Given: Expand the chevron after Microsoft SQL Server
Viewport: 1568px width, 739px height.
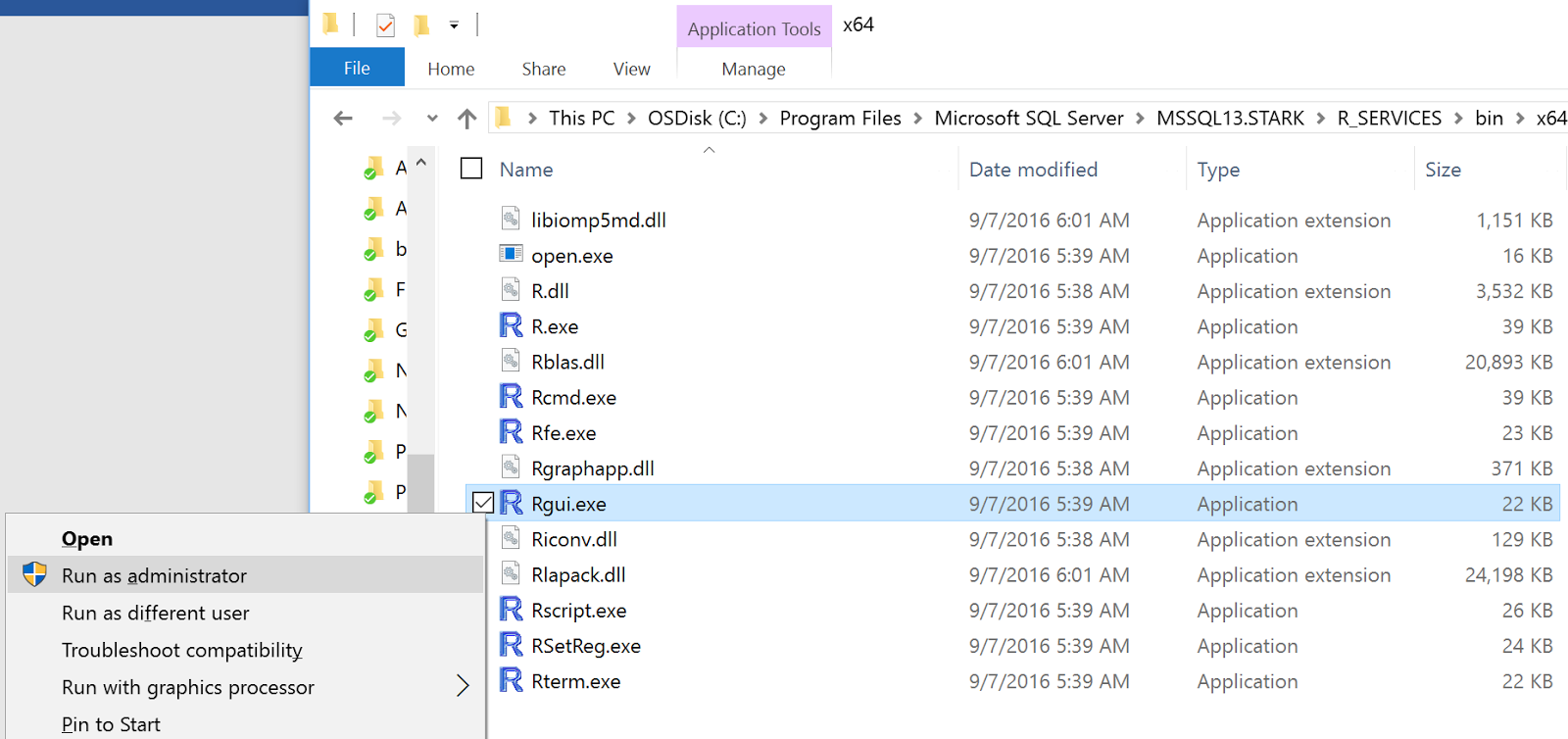Looking at the screenshot, I should pos(1141,119).
